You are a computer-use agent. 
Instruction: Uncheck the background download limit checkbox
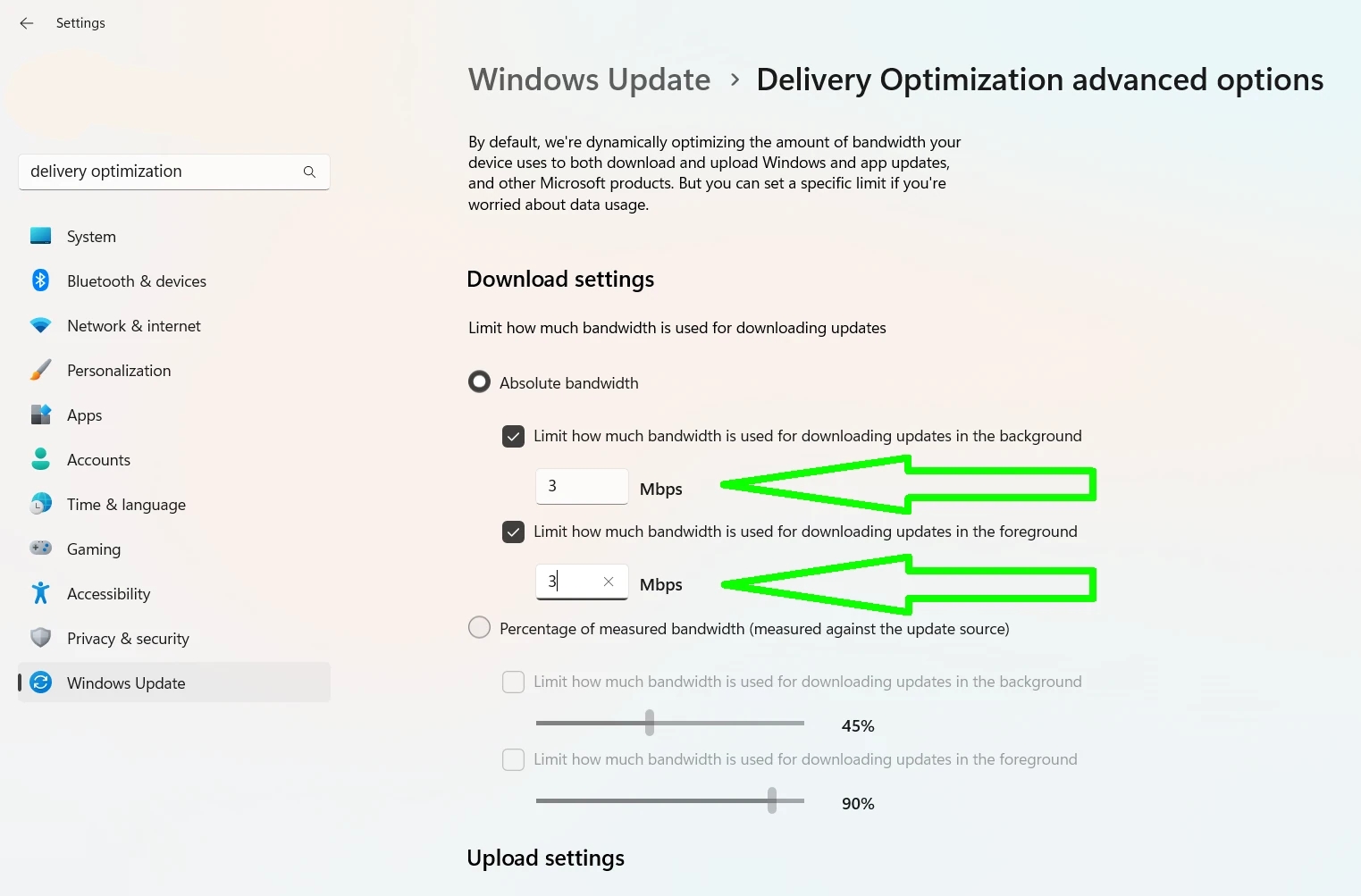(x=514, y=436)
